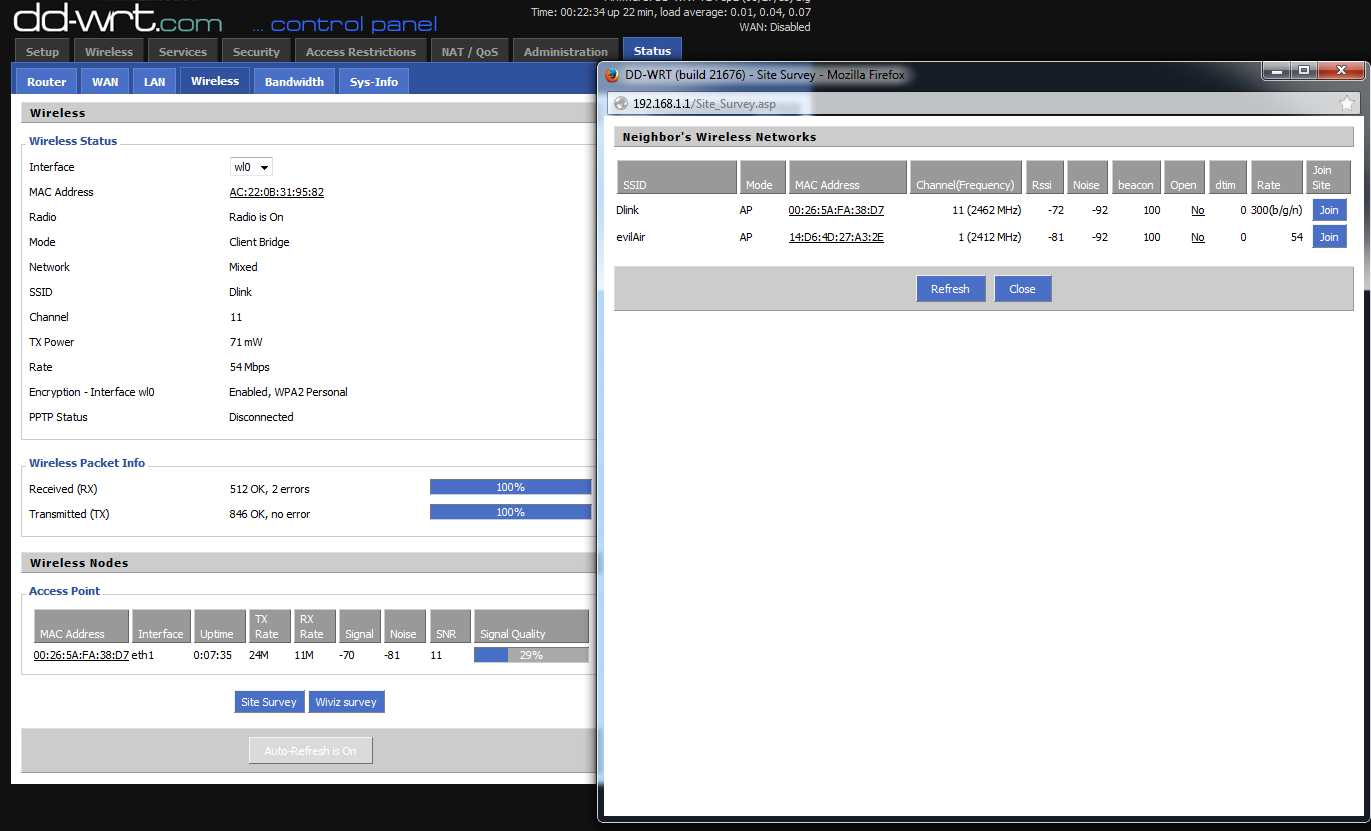The width and height of the screenshot is (1371, 831).
Task: Click the '512 OK, 2 errors' value
Action: [270, 489]
